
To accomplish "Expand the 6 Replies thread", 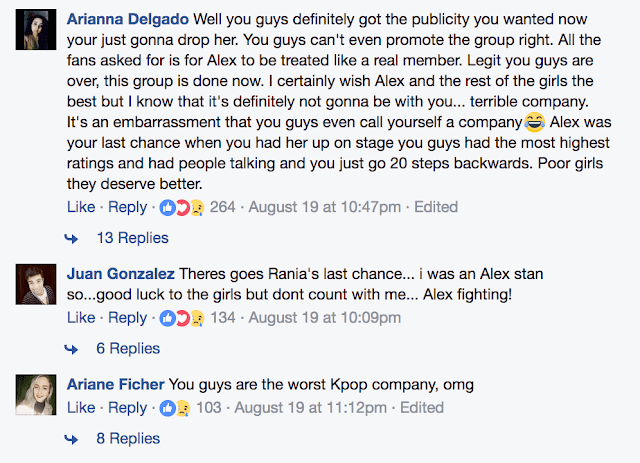I will pyautogui.click(x=127, y=349).
